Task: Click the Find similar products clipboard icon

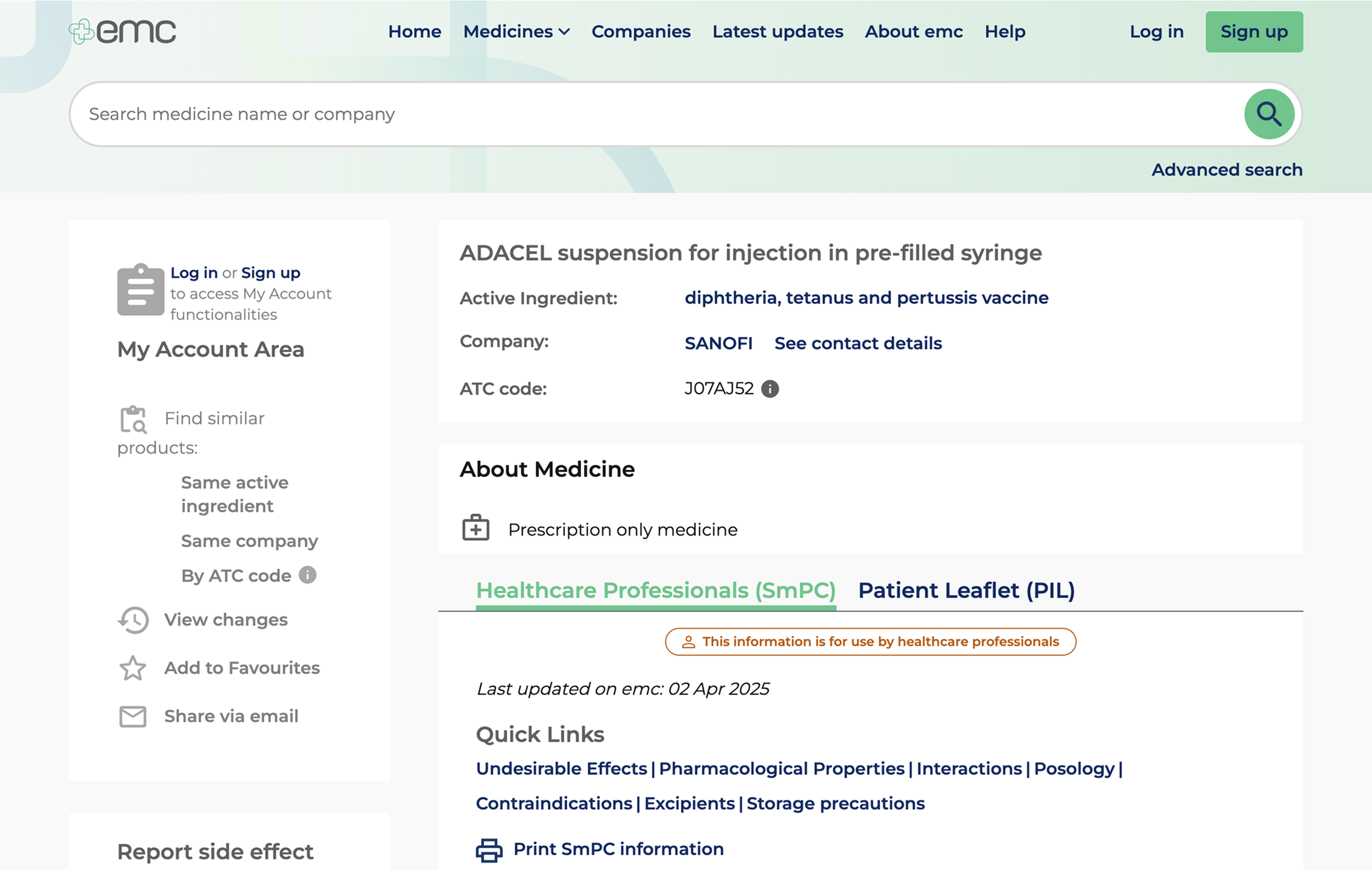Action: (133, 420)
